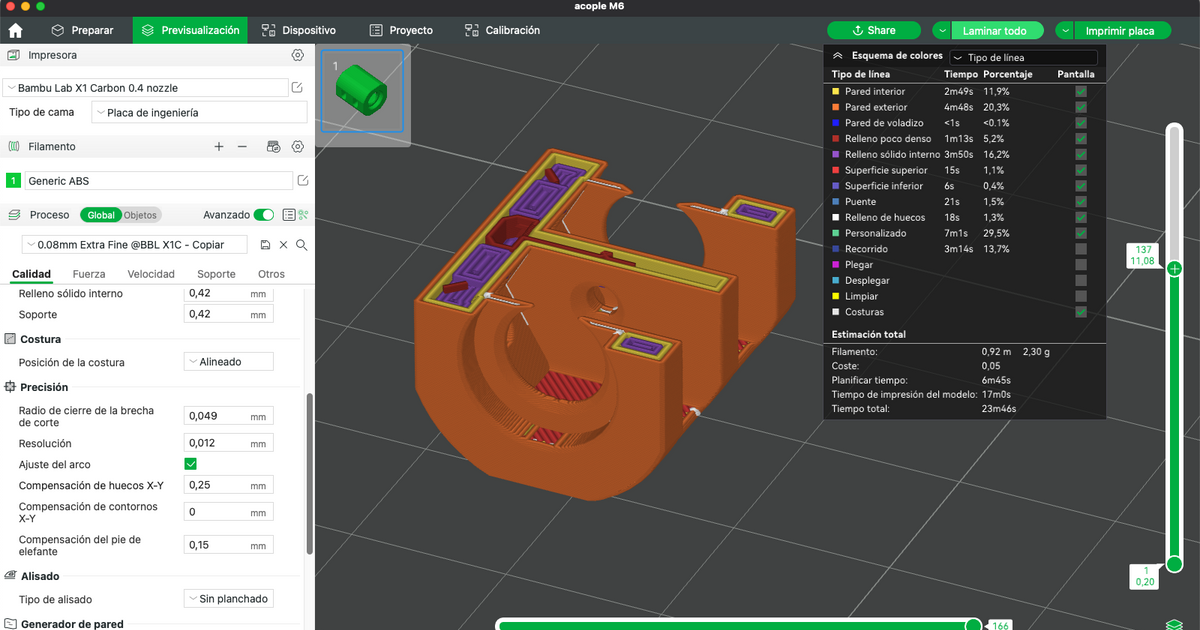The width and height of the screenshot is (1200, 630).
Task: Open printer settings gear in Impresora section
Action: coord(297,55)
